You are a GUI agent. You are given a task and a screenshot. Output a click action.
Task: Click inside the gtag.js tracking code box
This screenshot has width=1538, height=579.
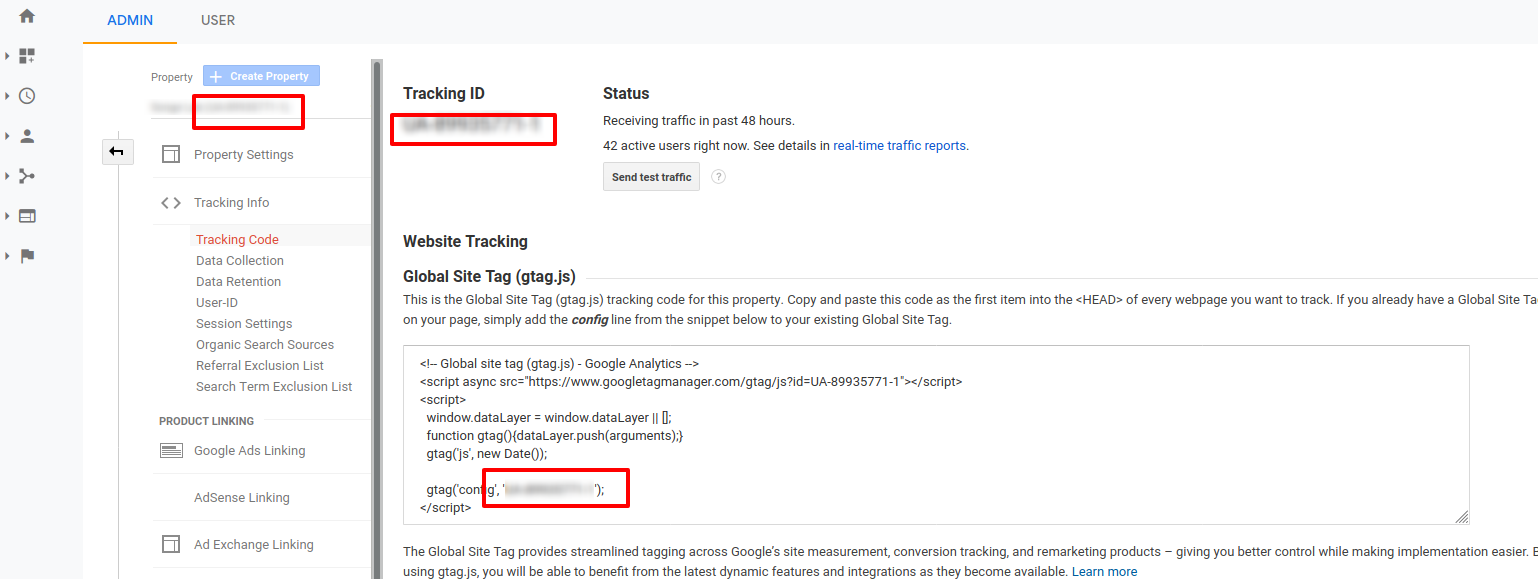[936, 435]
